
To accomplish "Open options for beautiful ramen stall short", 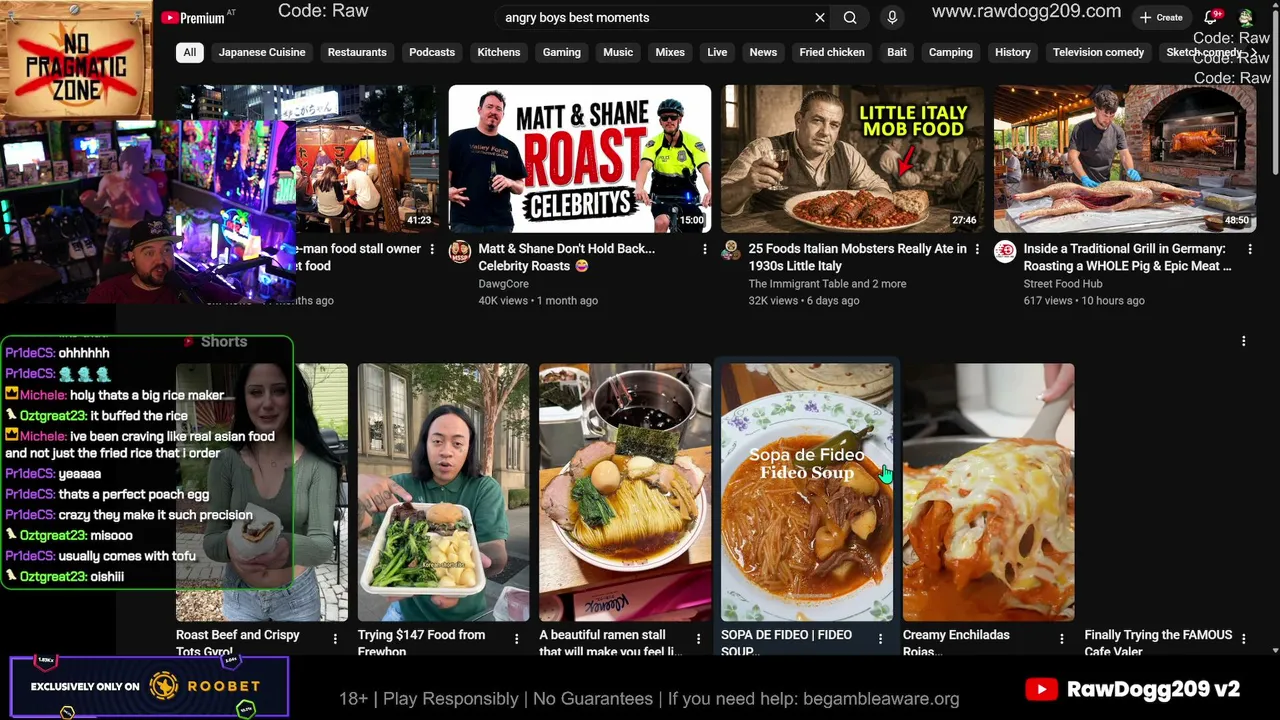I will (x=698, y=639).
